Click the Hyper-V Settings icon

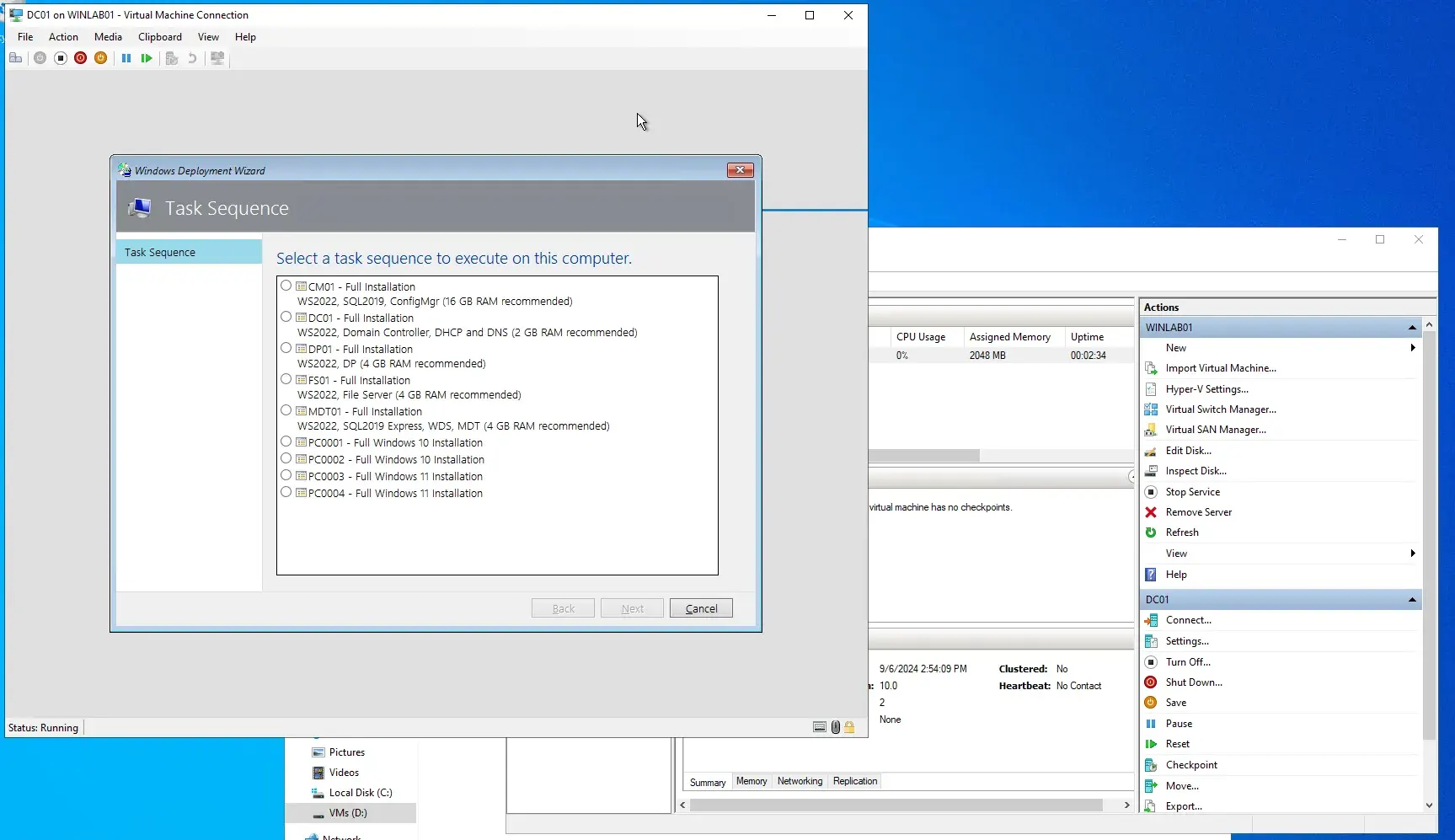[x=1151, y=389]
